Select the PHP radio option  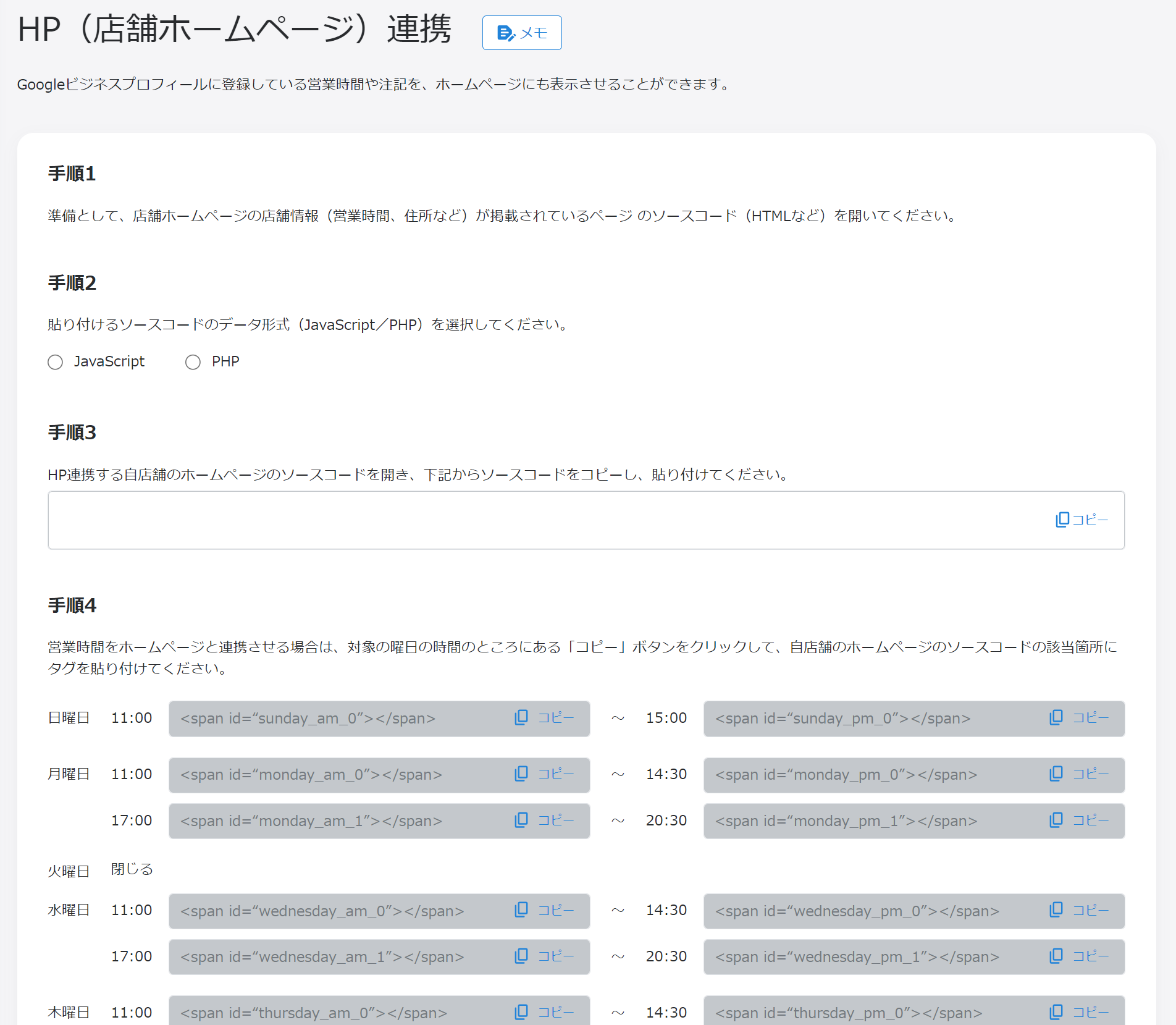click(x=193, y=362)
